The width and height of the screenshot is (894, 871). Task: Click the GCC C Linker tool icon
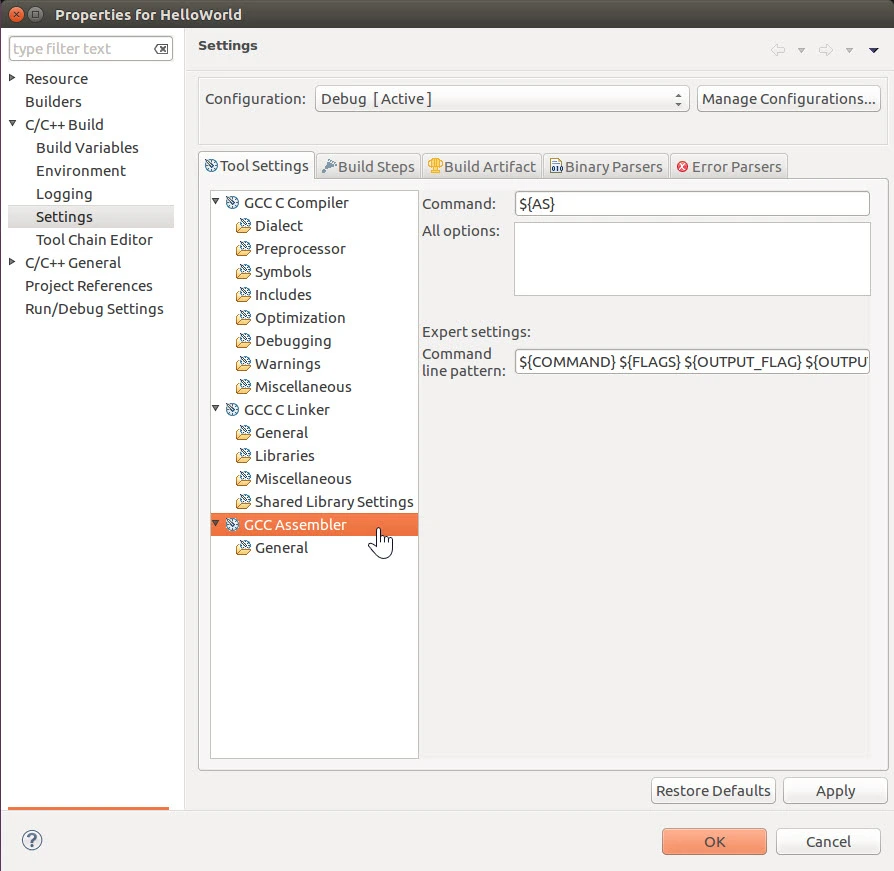[x=232, y=410]
